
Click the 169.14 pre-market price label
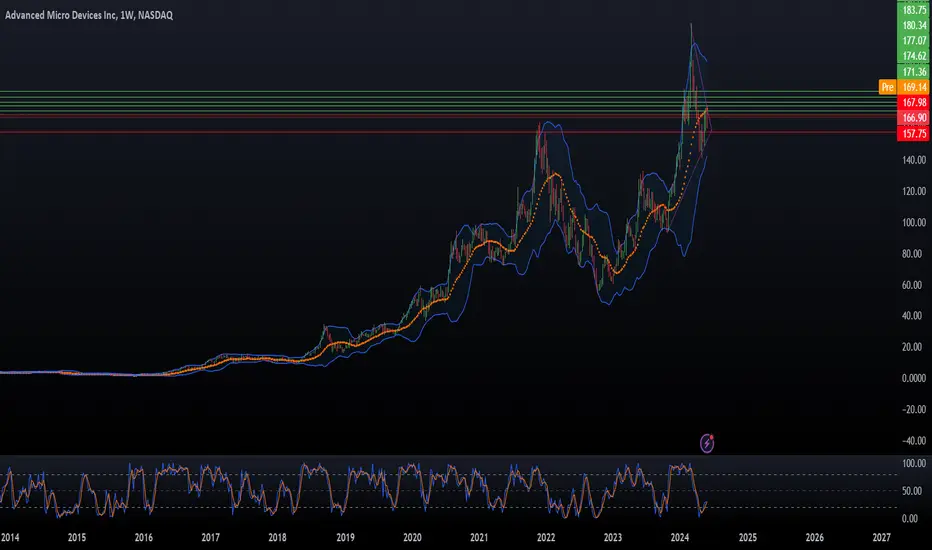pyautogui.click(x=914, y=87)
